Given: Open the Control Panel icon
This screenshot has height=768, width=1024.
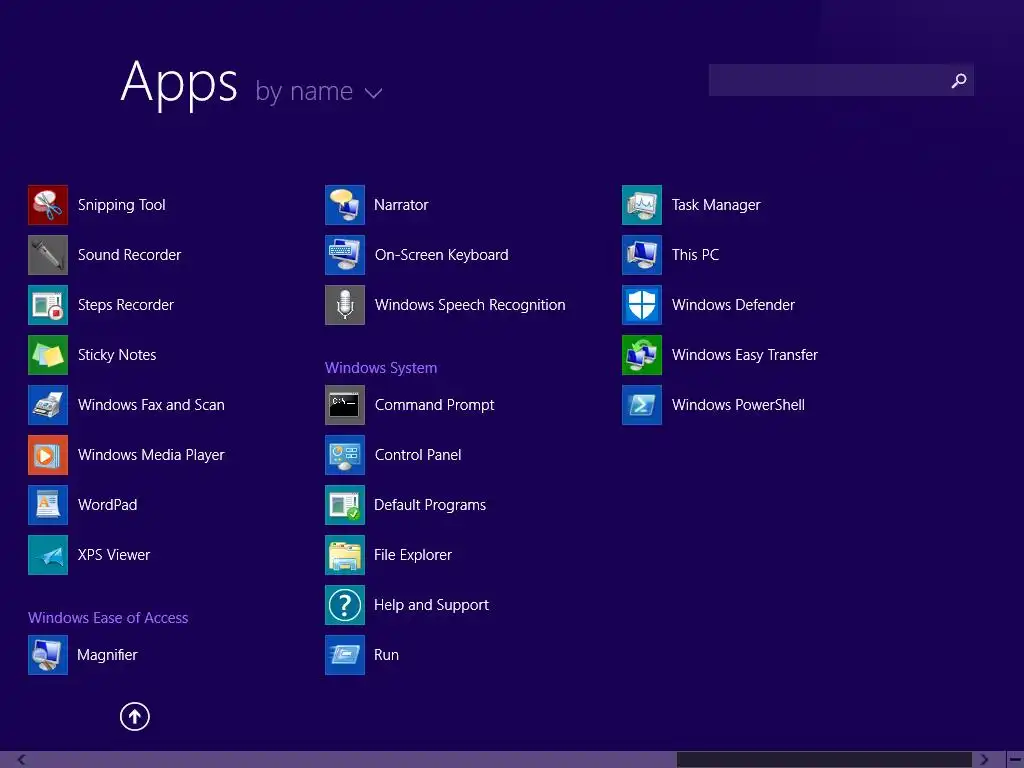Looking at the screenshot, I should [x=345, y=455].
